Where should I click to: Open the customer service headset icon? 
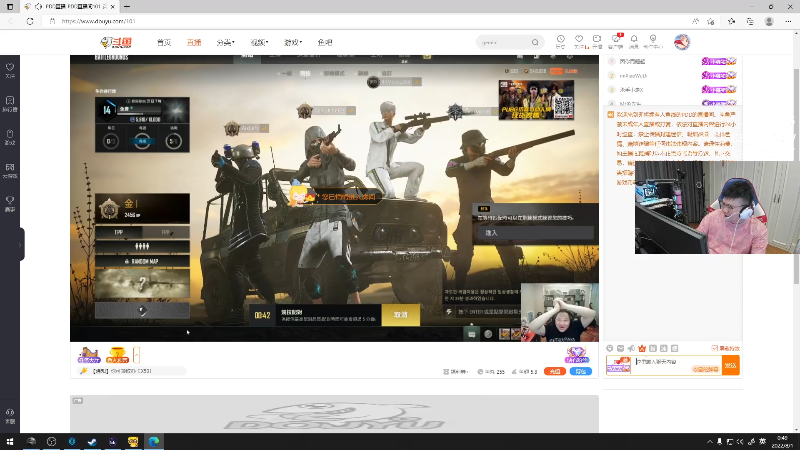10,416
